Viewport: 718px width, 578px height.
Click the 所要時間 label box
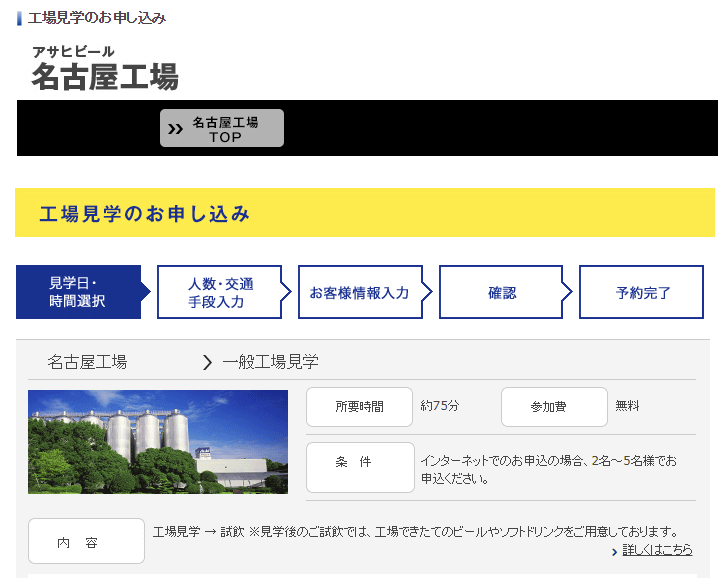359,407
